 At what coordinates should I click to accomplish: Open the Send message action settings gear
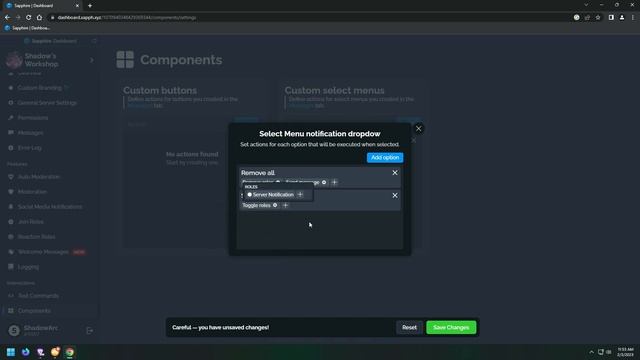324,182
